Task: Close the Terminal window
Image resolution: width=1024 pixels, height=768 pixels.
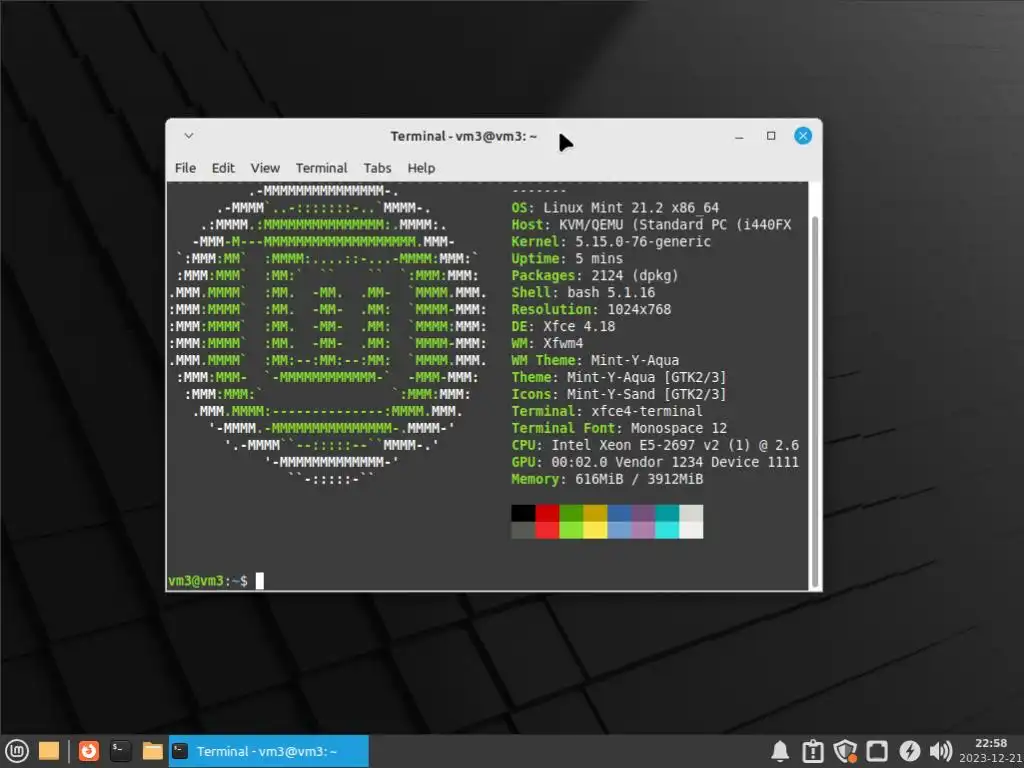Action: pos(803,136)
